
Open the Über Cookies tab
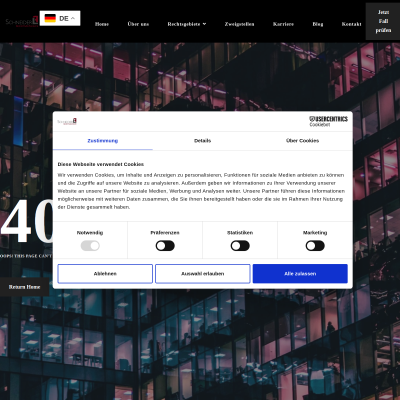click(303, 141)
